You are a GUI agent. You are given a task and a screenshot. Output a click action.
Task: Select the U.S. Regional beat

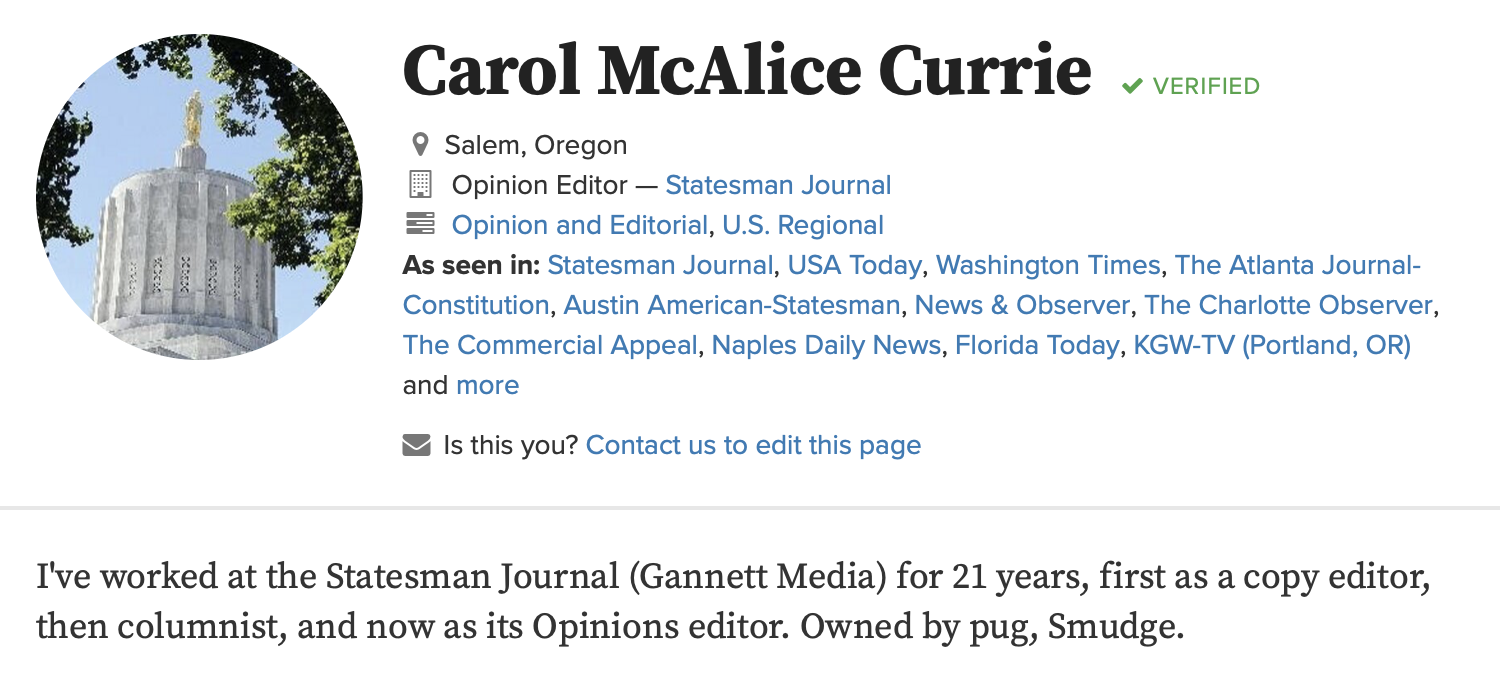[803, 225]
